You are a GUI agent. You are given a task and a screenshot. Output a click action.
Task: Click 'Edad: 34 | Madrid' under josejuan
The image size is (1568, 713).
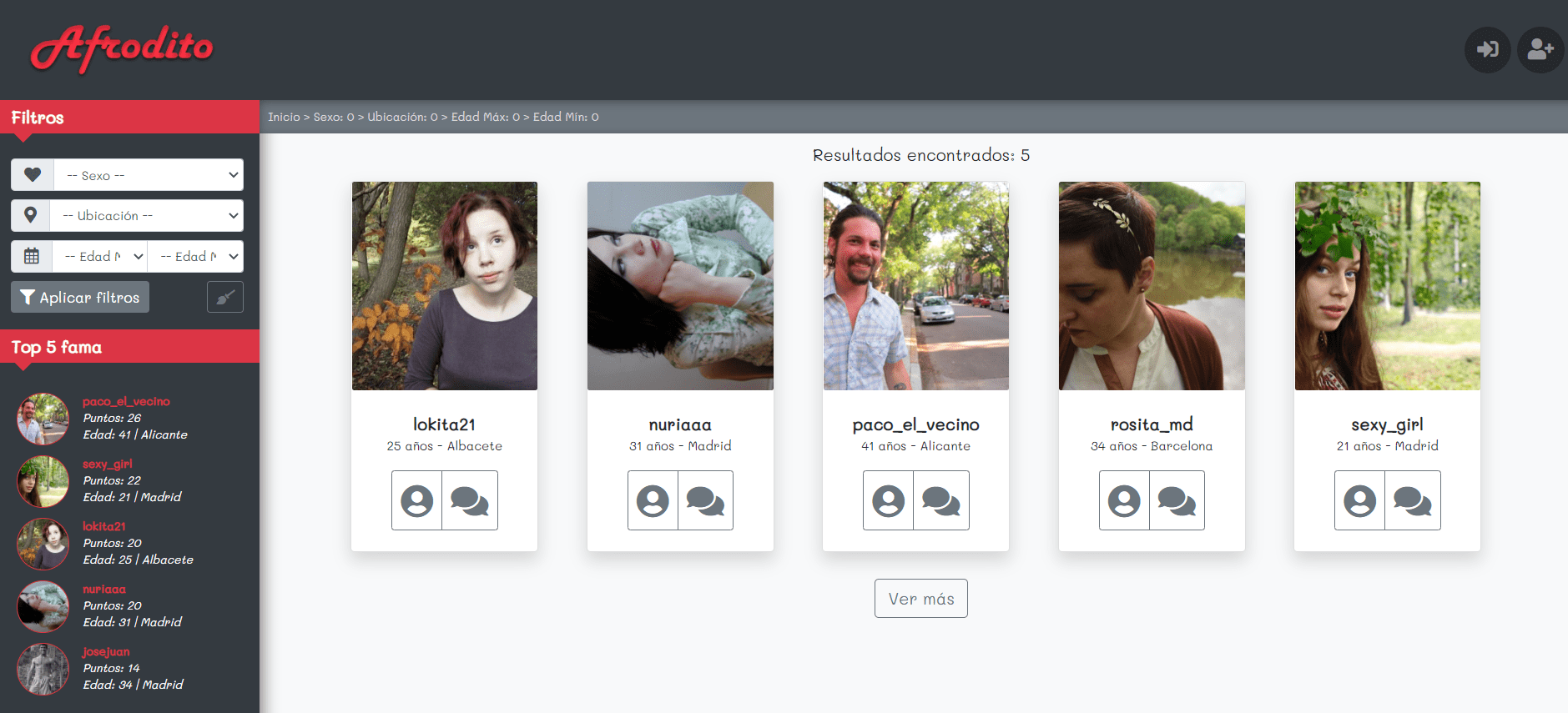133,685
